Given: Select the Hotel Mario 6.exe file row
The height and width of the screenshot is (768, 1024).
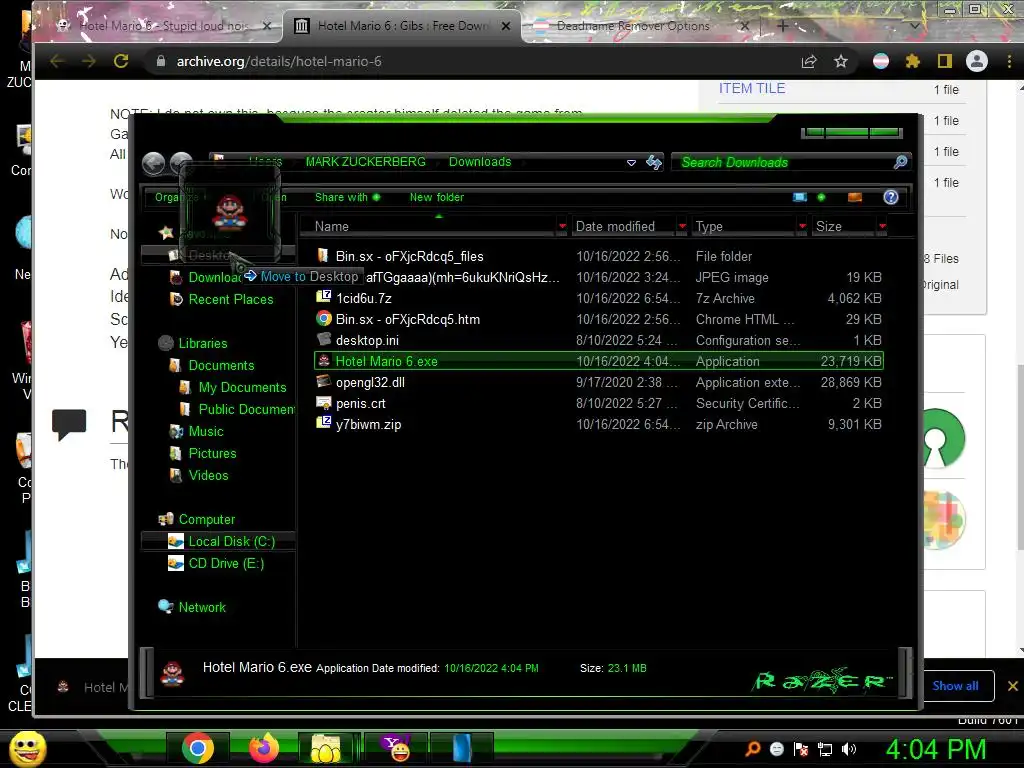Looking at the screenshot, I should pyautogui.click(x=599, y=361).
